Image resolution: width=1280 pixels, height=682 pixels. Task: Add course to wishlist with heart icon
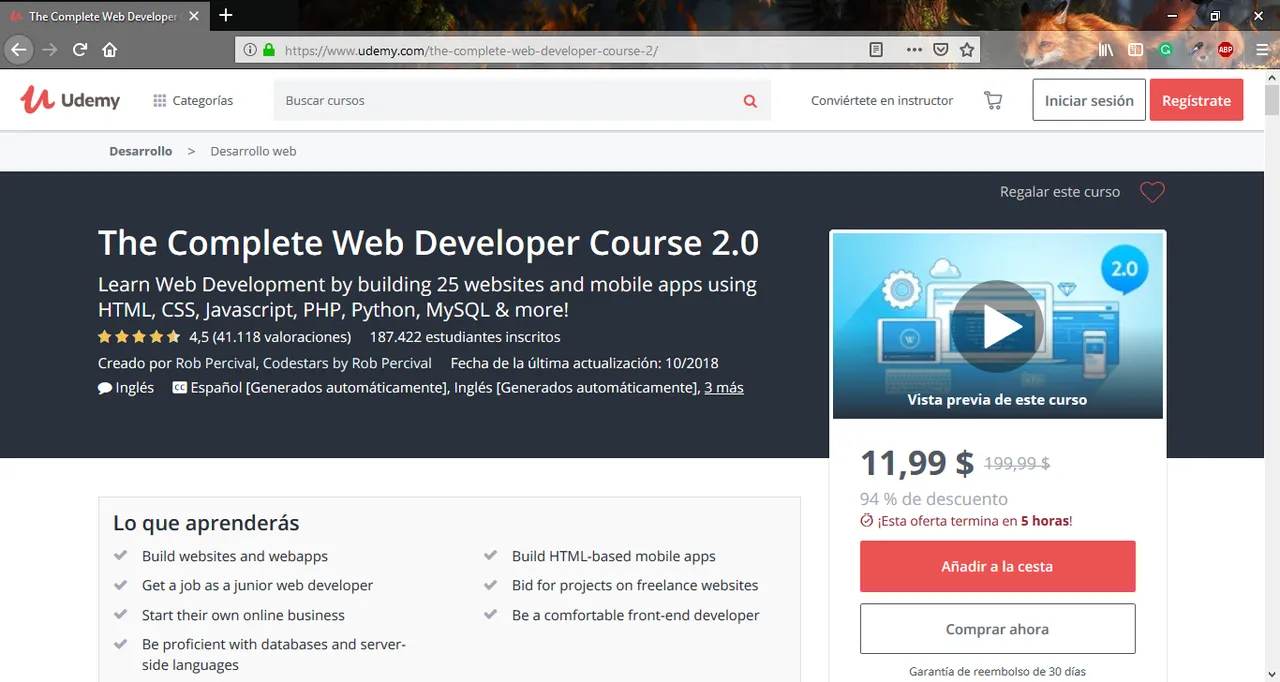(1152, 192)
